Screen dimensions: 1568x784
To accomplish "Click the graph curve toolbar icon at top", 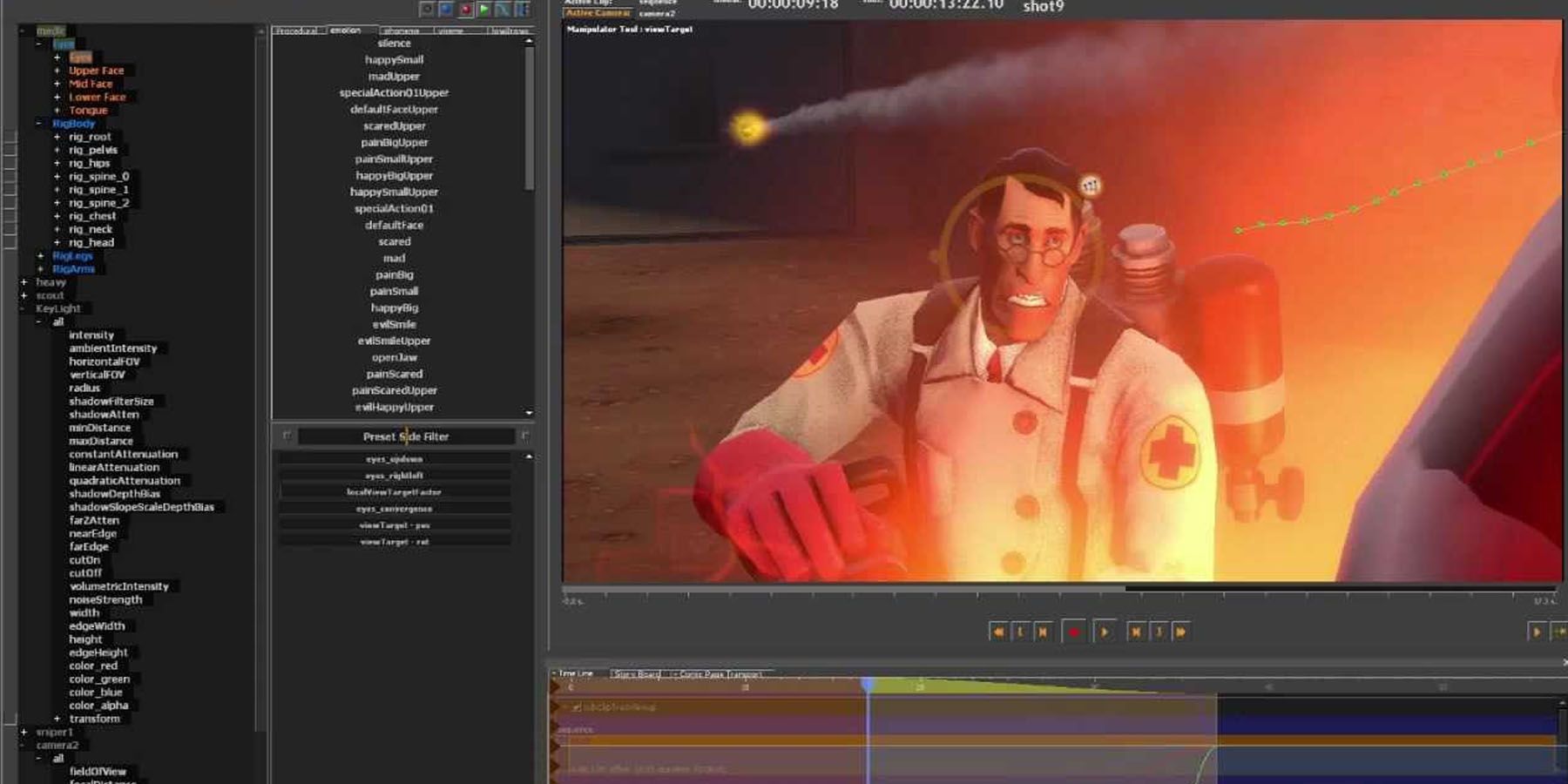I will point(504,10).
